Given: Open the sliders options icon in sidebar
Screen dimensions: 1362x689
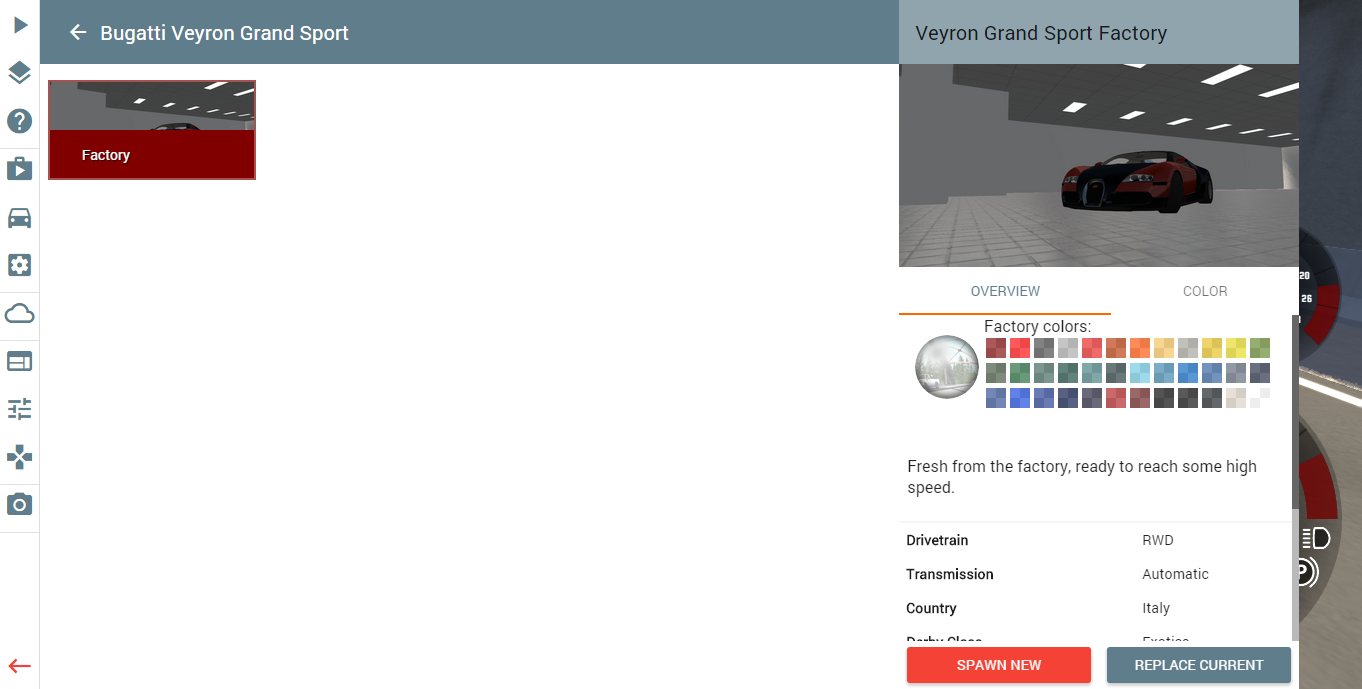Looking at the screenshot, I should [20, 409].
